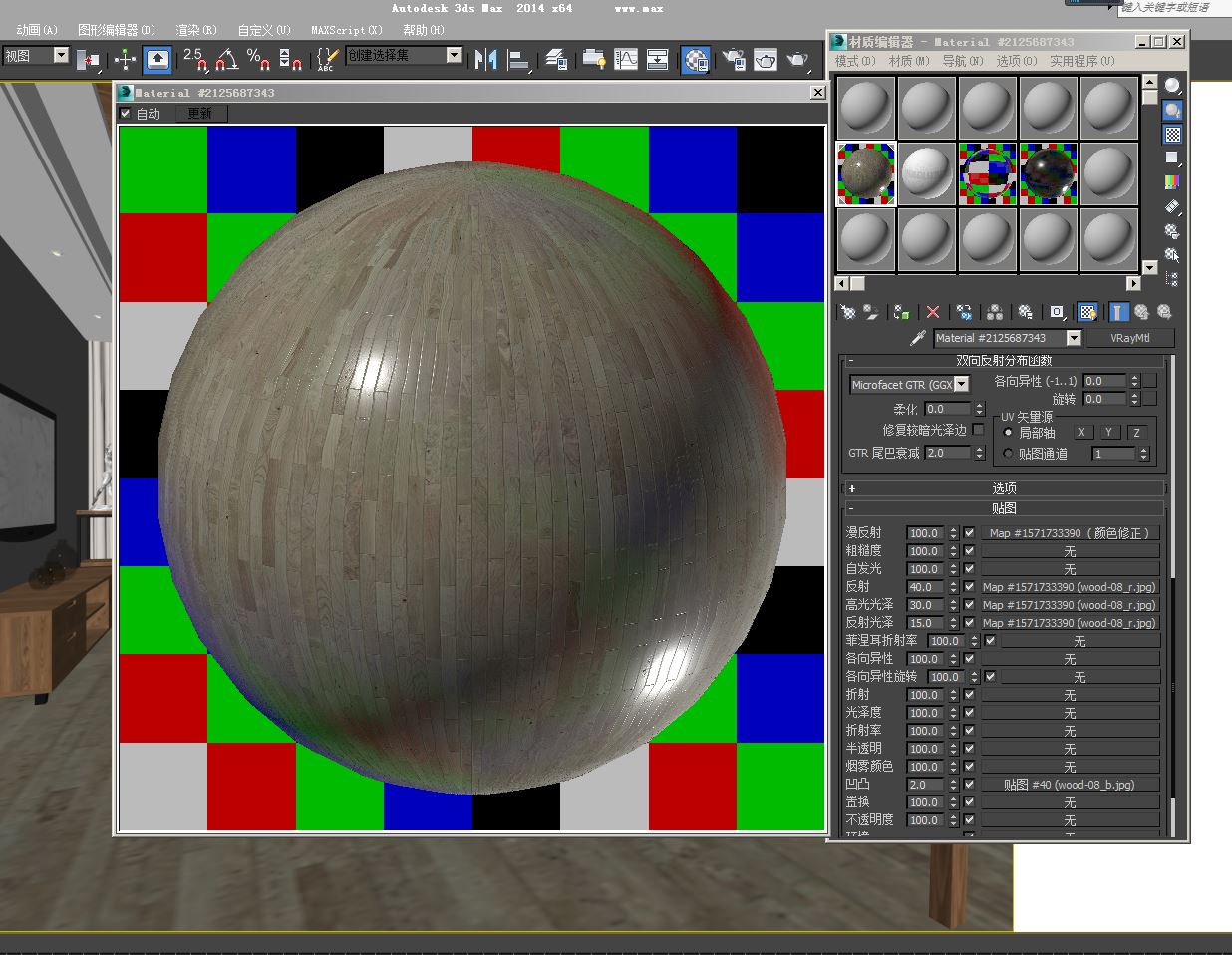This screenshot has width=1232, height=955.
Task: Open the Material #2125687343 name dropdown
Action: (x=1073, y=339)
